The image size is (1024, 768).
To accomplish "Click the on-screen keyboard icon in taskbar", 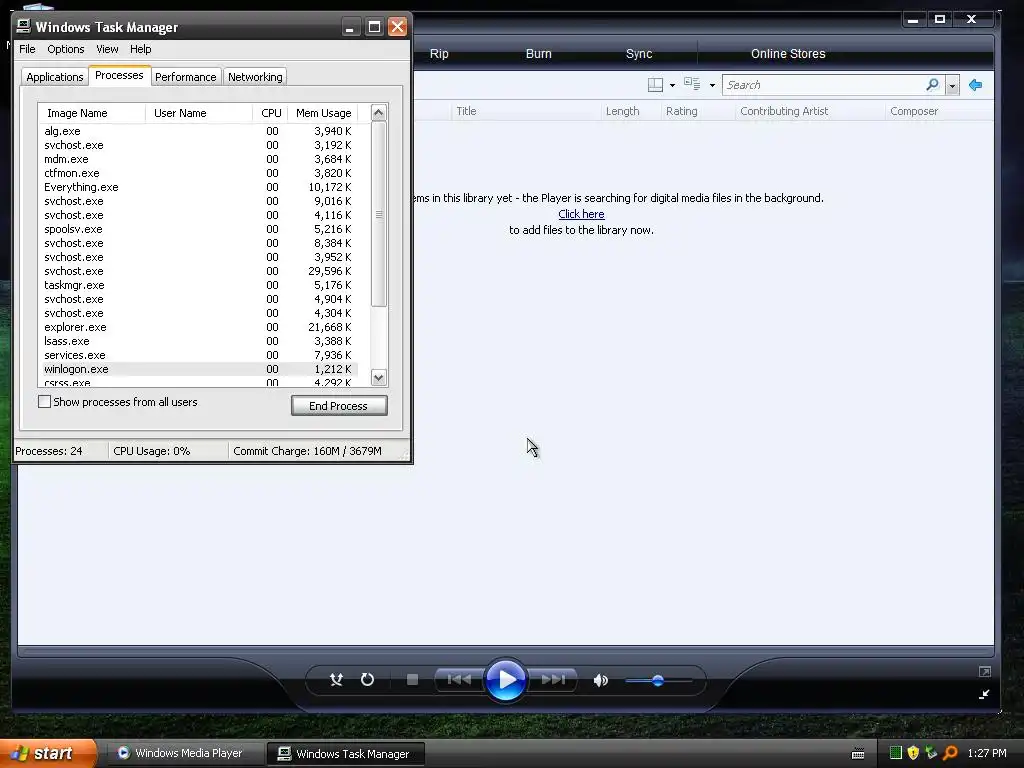I will click(858, 754).
